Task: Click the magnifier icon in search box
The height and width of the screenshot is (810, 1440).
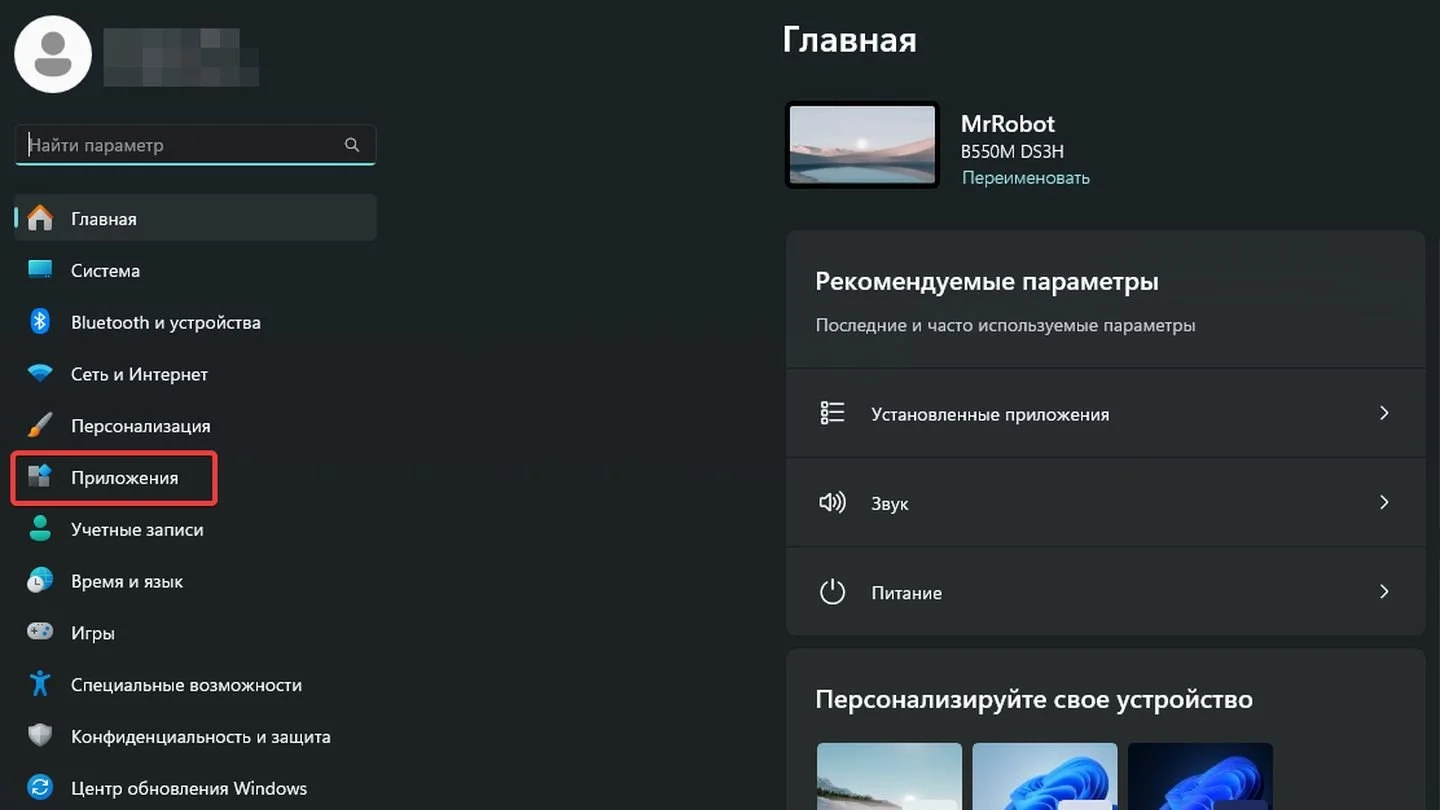Action: [x=352, y=145]
